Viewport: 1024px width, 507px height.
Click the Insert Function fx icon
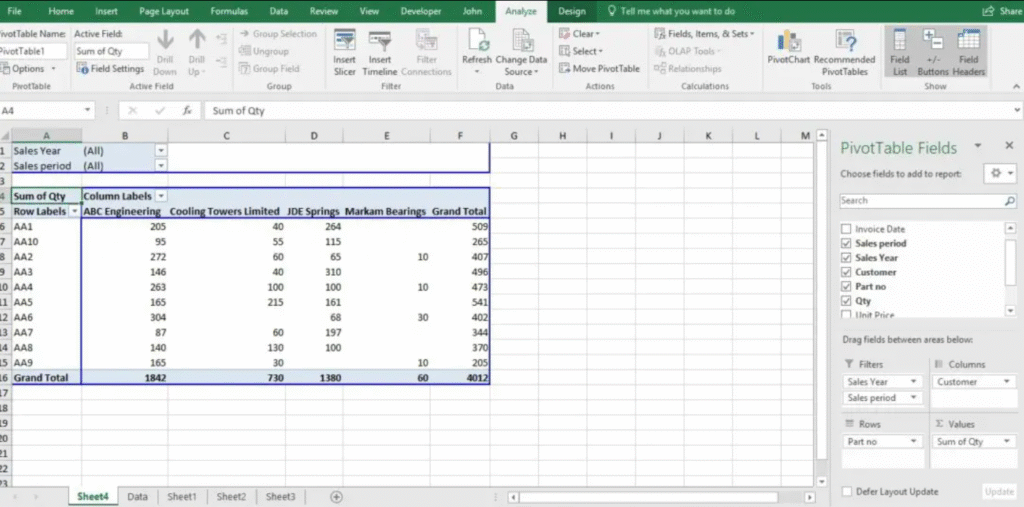187,111
